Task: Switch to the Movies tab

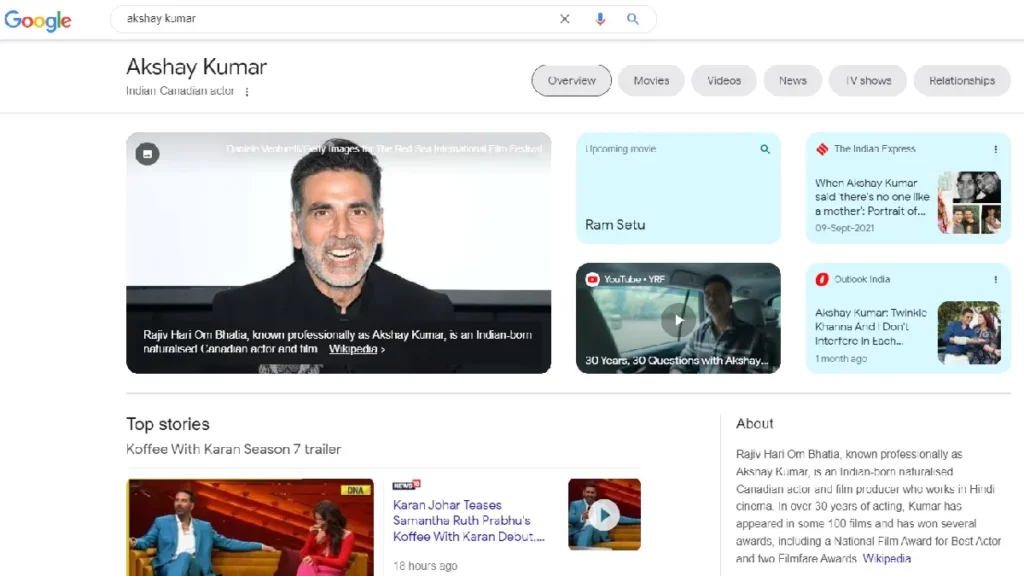Action: (x=651, y=80)
